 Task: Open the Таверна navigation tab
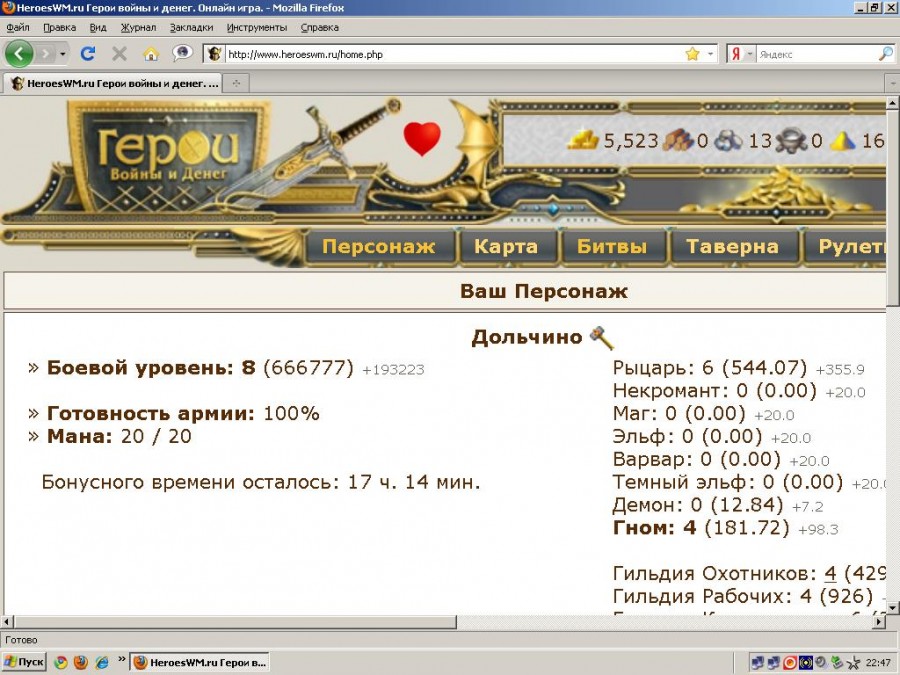coord(732,246)
